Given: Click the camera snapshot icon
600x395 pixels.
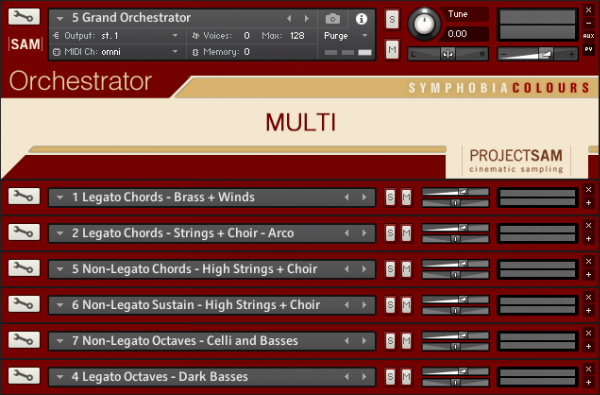Looking at the screenshot, I should coord(333,18).
